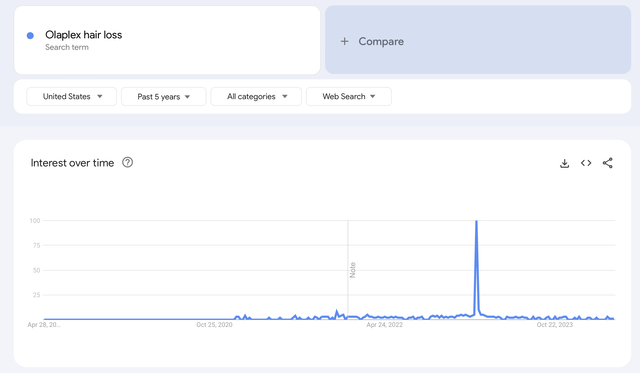Open help icon beside Interest over time

pos(127,162)
